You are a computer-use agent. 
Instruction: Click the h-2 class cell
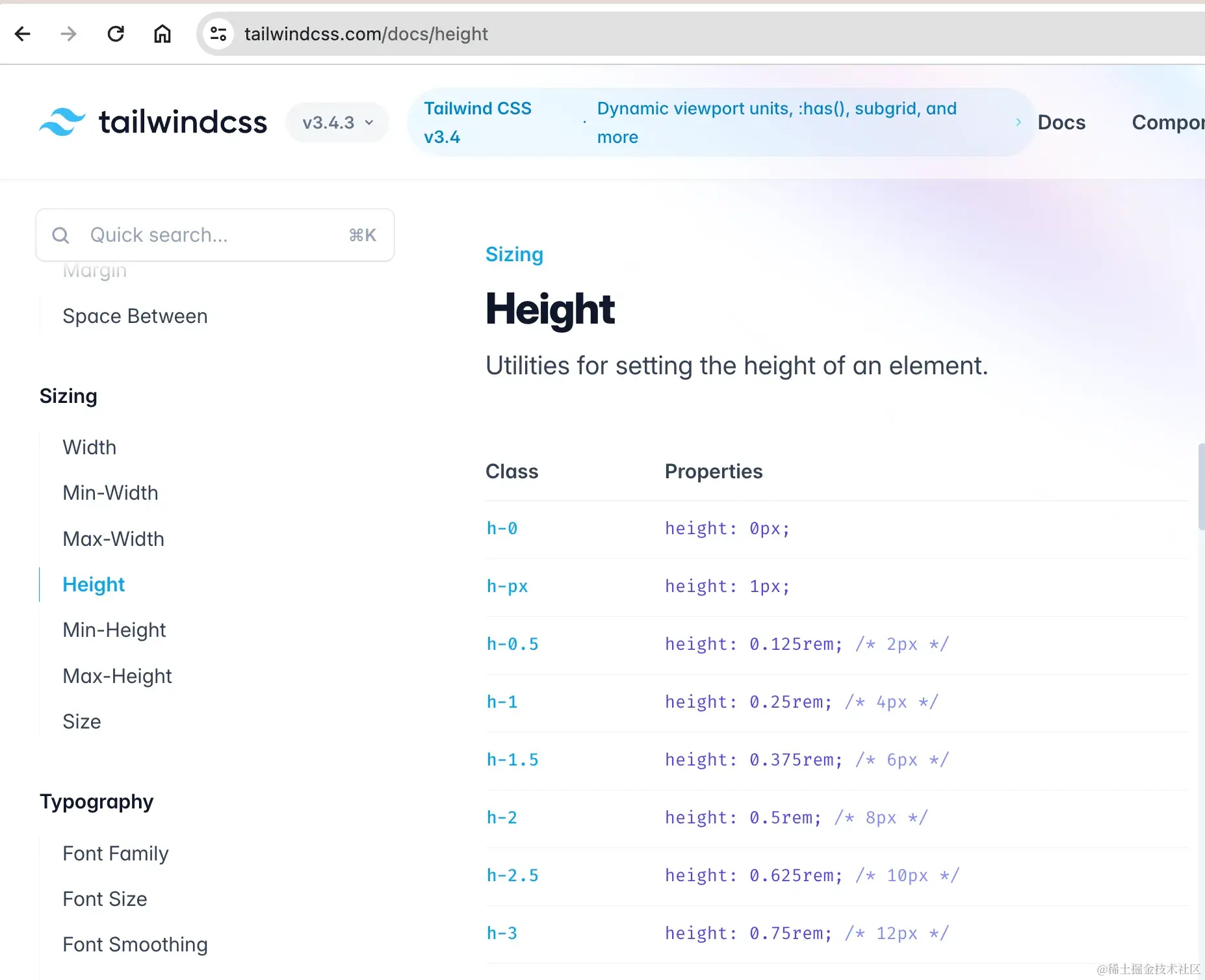point(502,818)
